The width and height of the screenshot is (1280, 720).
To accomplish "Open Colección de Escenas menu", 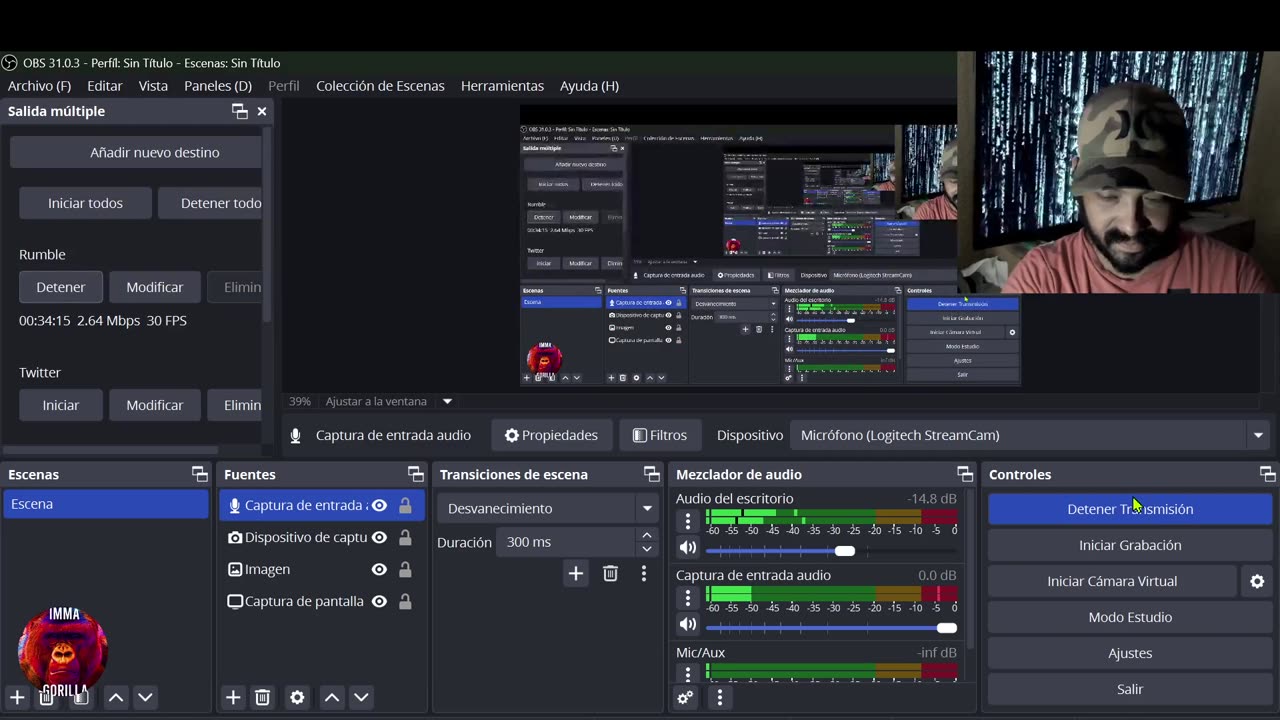I will pyautogui.click(x=380, y=85).
